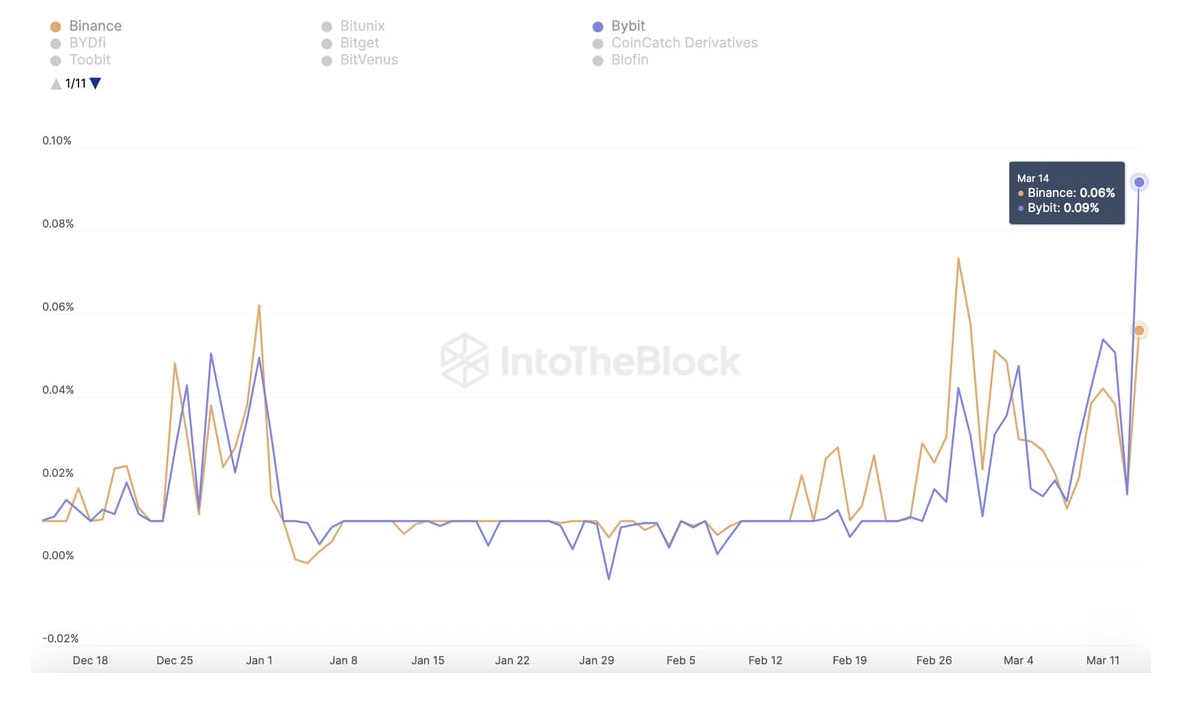Show the CoinCatch Derivatives series
This screenshot has width=1183, height=710.
675,43
